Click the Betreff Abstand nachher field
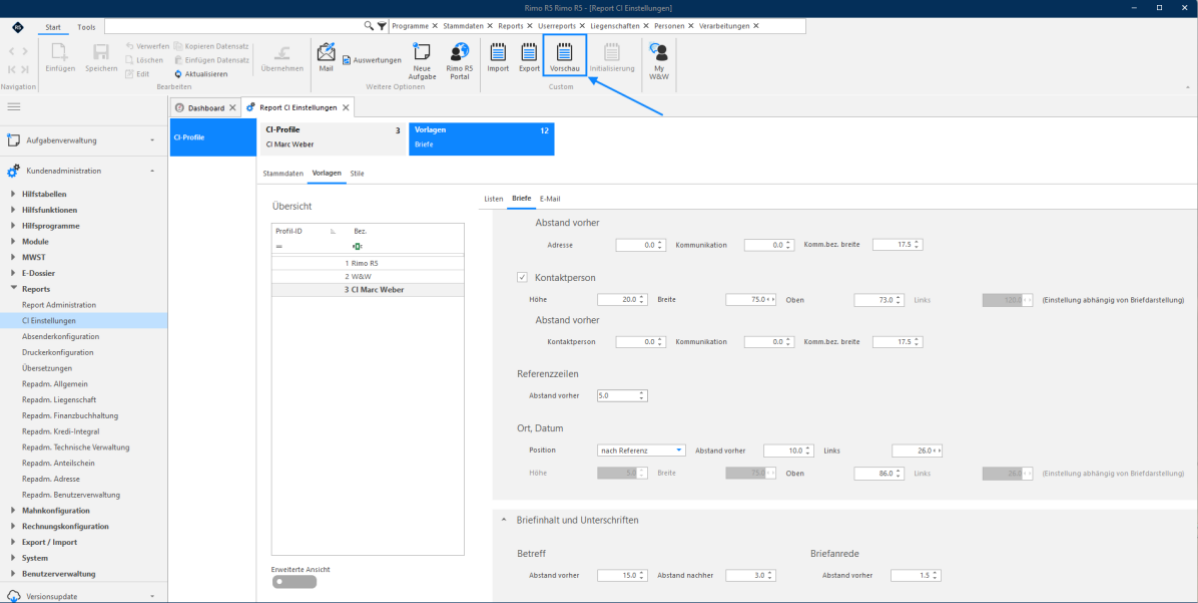The width and height of the screenshot is (1198, 603). pyautogui.click(x=750, y=575)
